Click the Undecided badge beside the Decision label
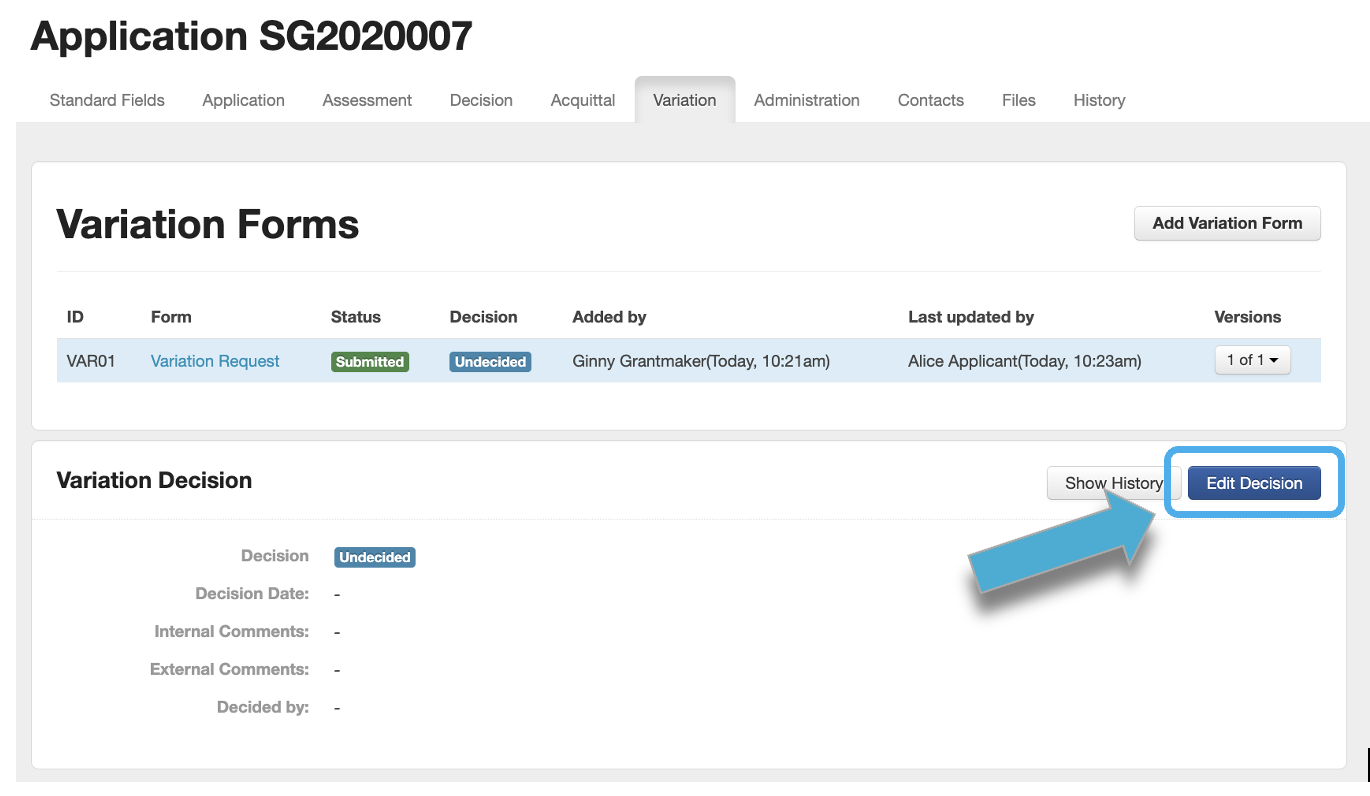Viewport: 1370px width, 796px height. [375, 557]
